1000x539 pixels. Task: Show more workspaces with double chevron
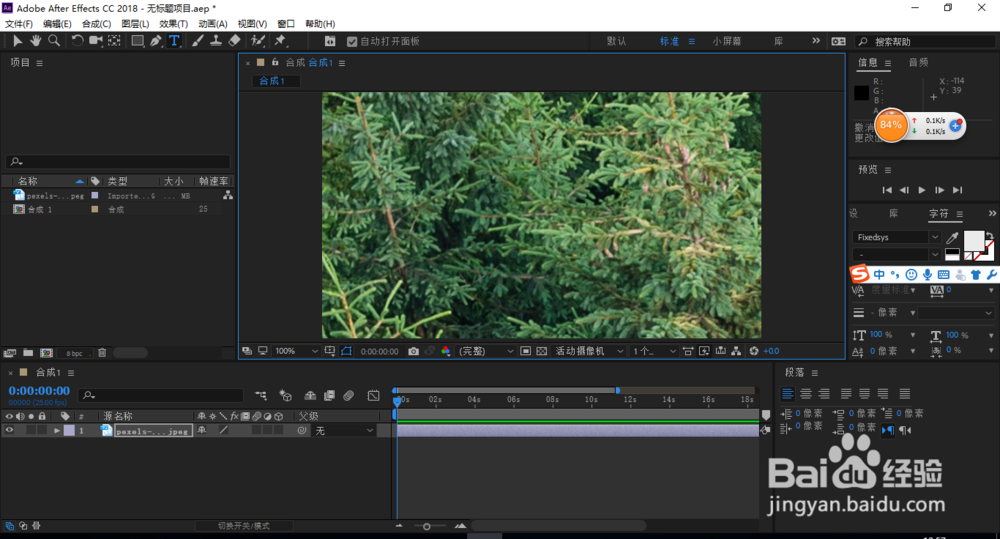(816, 41)
